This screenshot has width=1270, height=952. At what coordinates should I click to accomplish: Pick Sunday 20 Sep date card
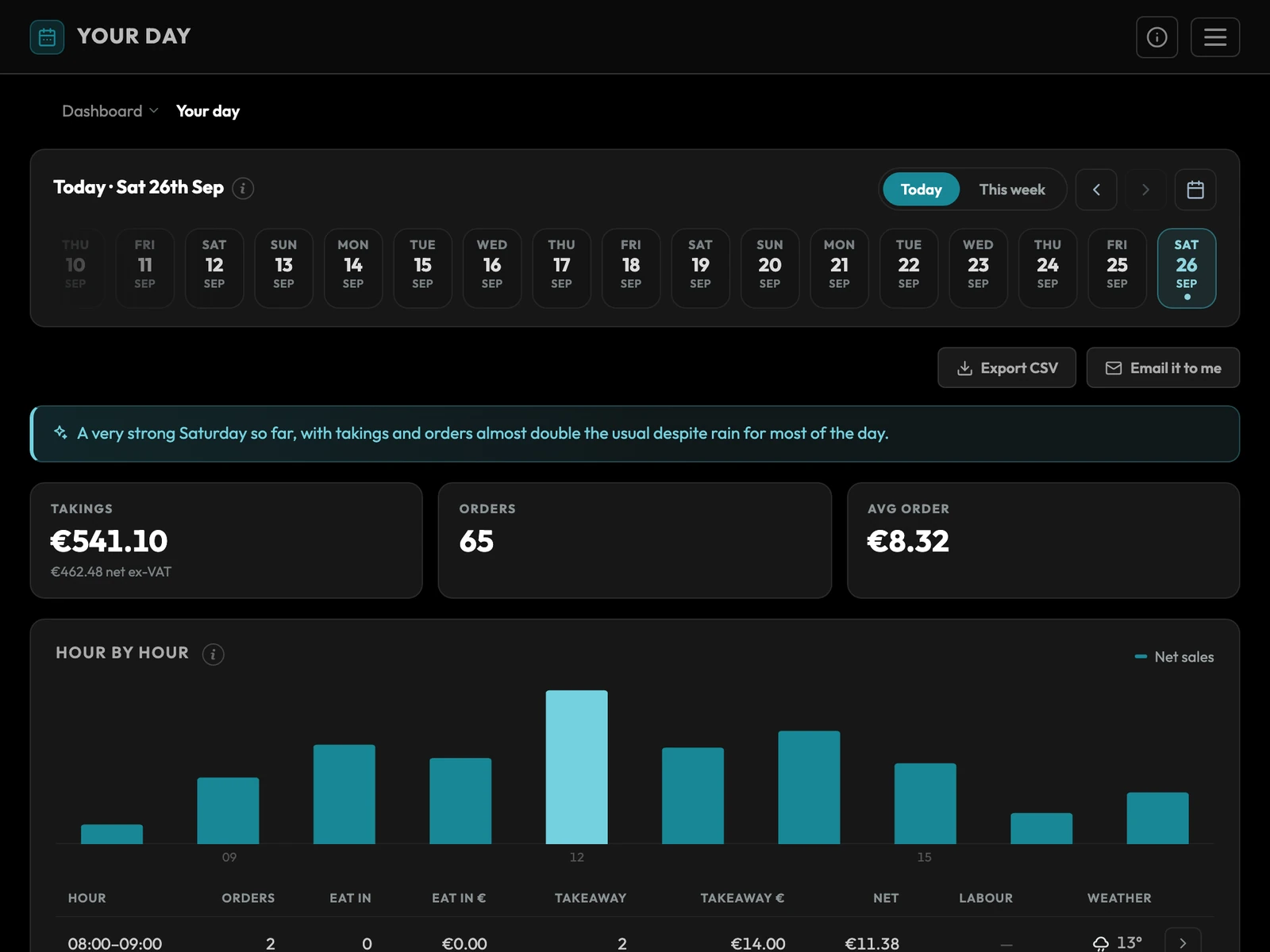770,268
